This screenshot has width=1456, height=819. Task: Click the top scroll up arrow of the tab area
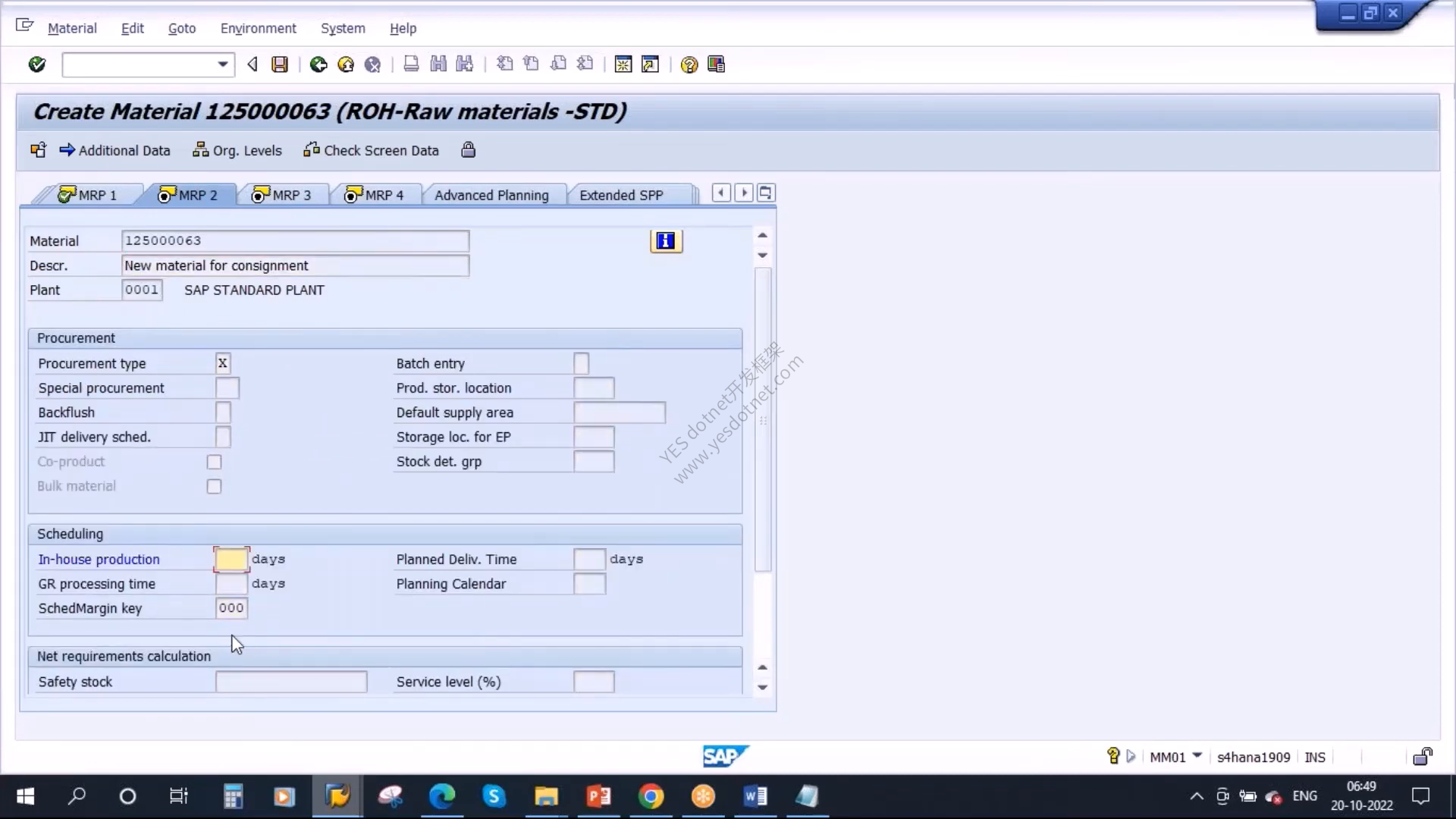[763, 235]
